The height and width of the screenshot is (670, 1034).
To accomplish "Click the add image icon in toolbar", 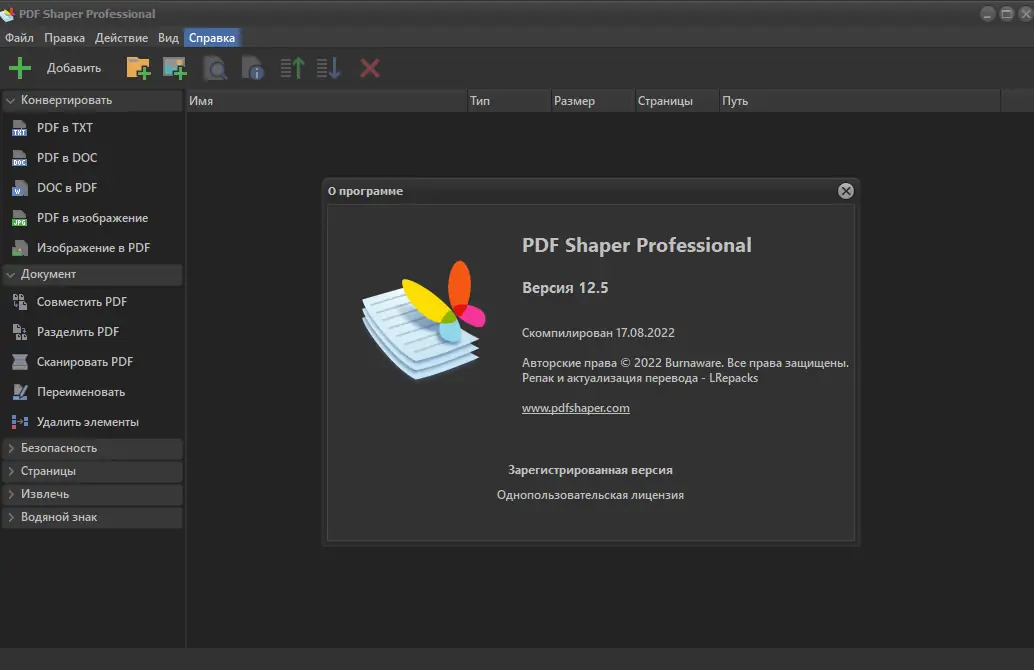I will point(175,68).
